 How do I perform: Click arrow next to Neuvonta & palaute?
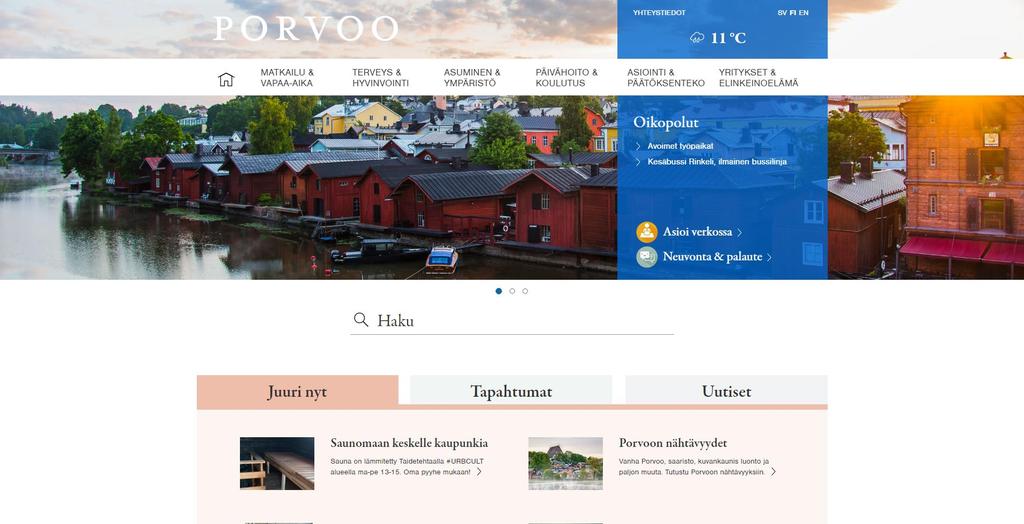pos(769,257)
